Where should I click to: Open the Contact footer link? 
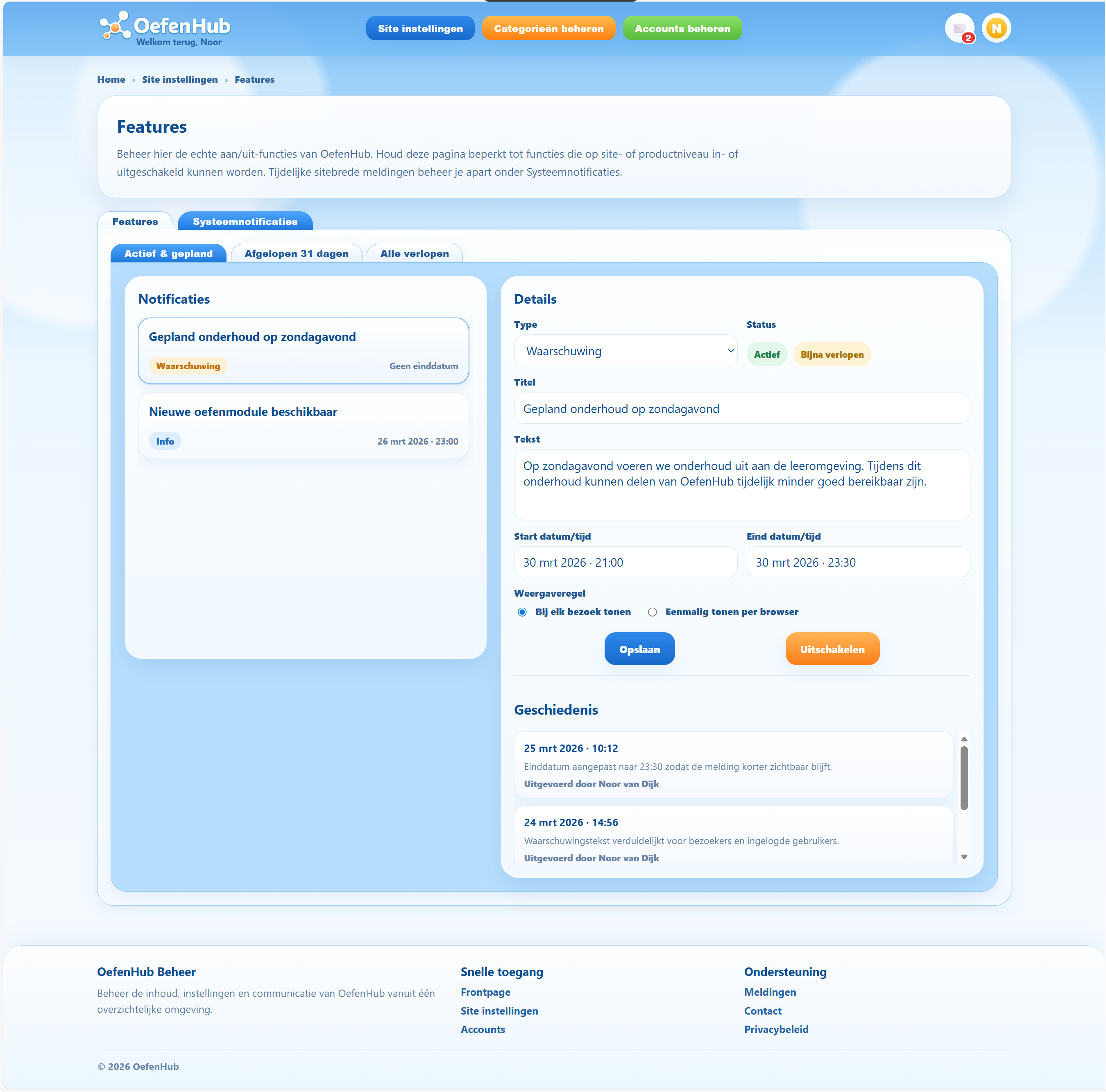click(762, 1011)
